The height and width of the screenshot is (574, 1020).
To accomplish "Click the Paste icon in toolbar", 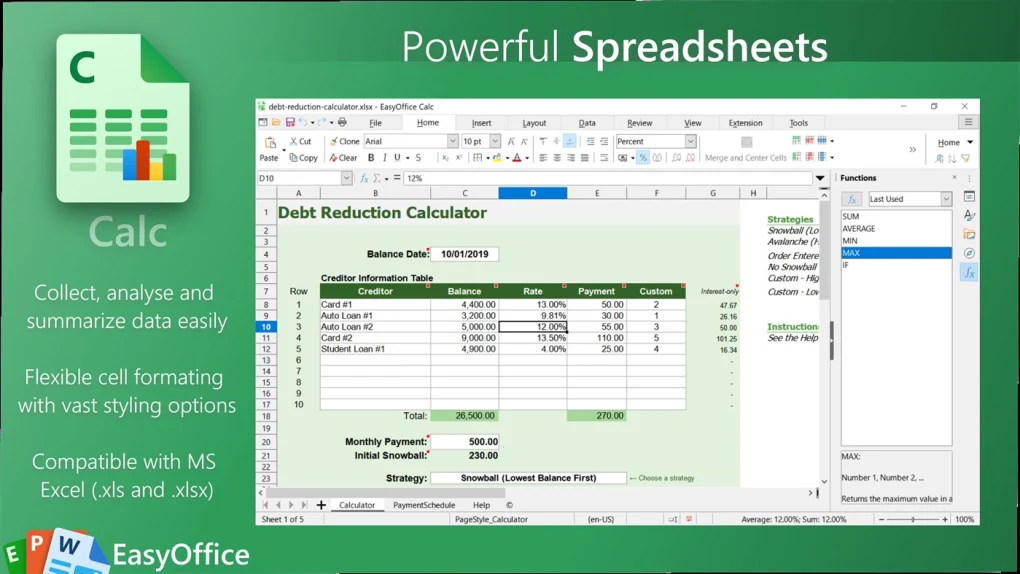I will 269,146.
